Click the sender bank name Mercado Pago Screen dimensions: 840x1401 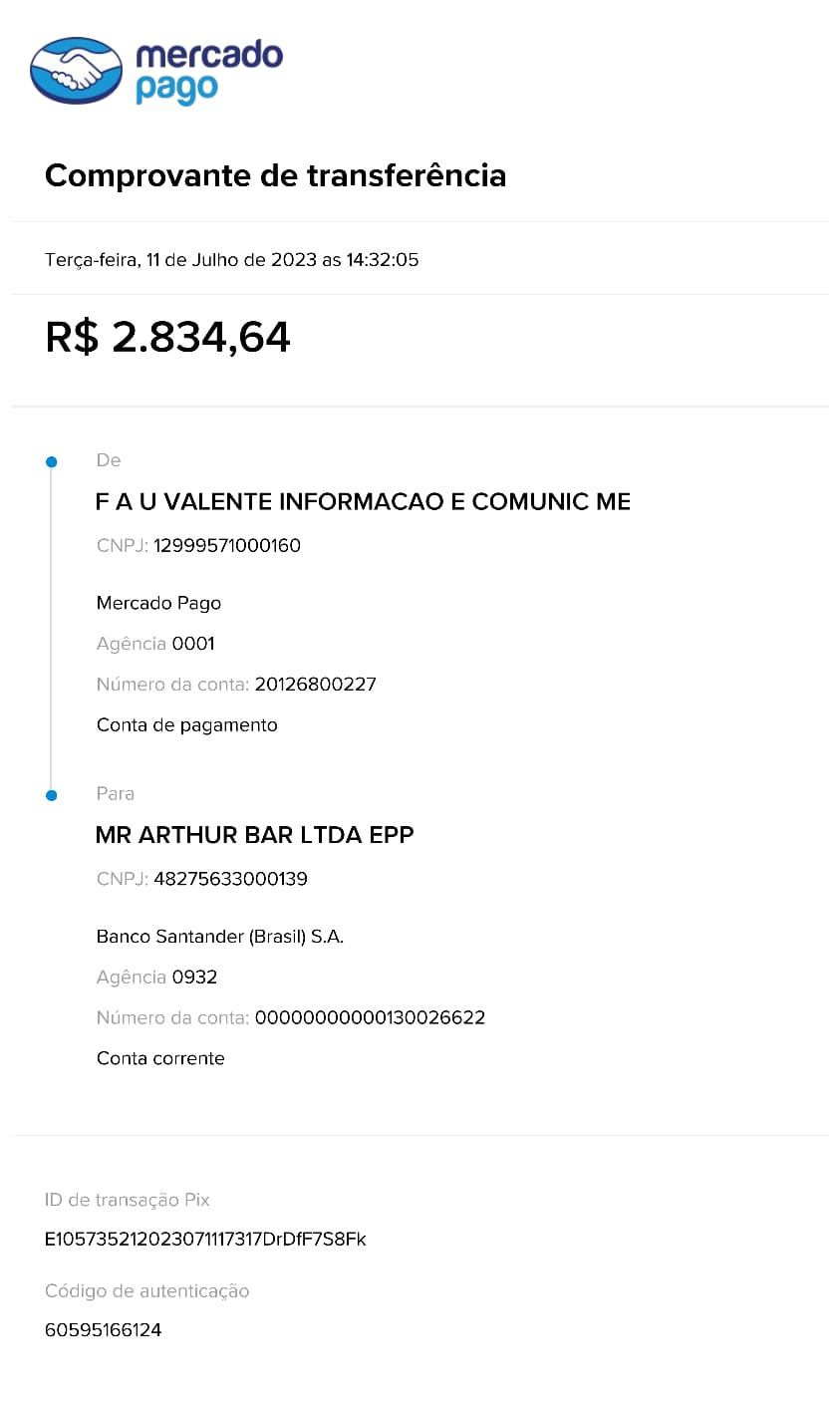pyautogui.click(x=158, y=603)
